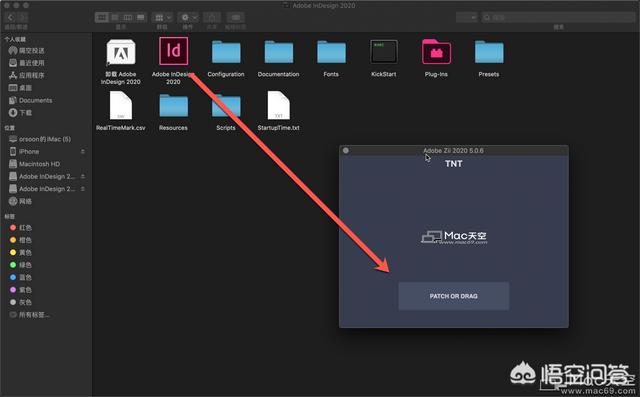Open Desktop (桌面) in sidebar

[x=20, y=88]
